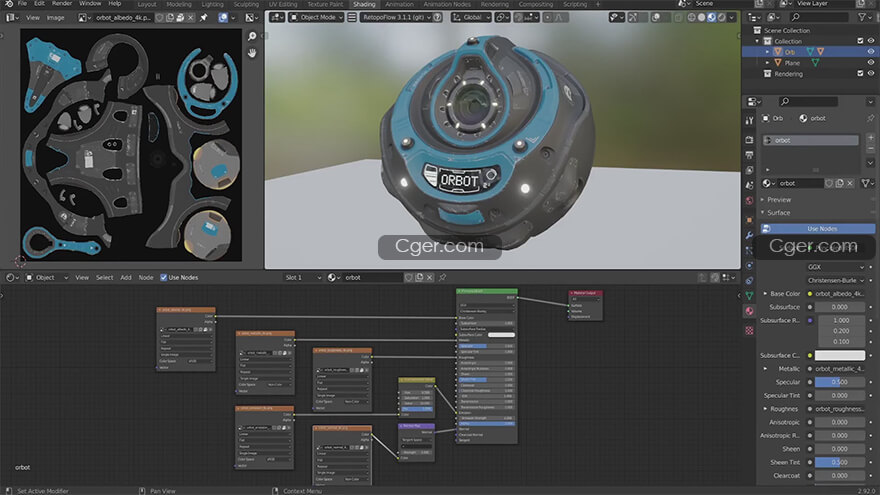The image size is (880, 495).
Task: Expand the Preview panel
Action: [x=777, y=200]
